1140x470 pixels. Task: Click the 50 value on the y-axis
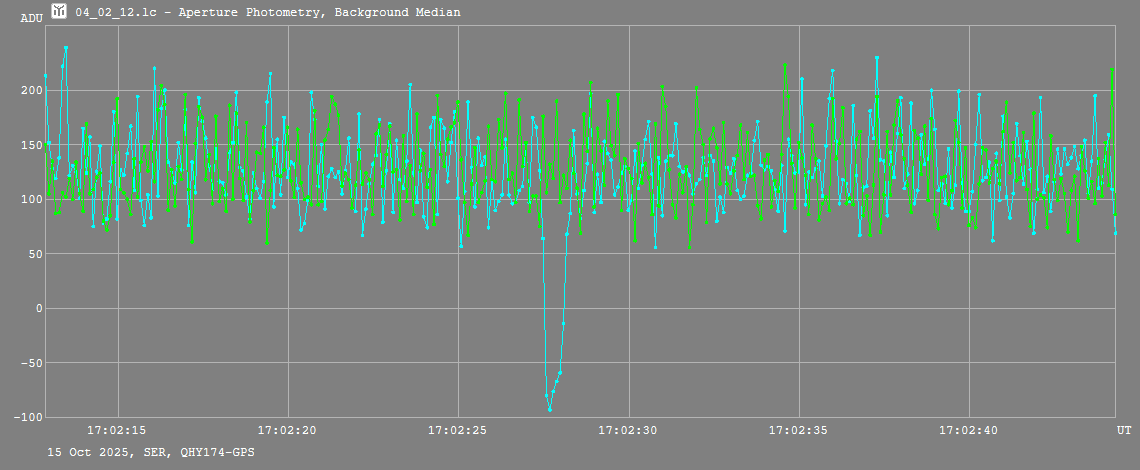click(x=35, y=254)
